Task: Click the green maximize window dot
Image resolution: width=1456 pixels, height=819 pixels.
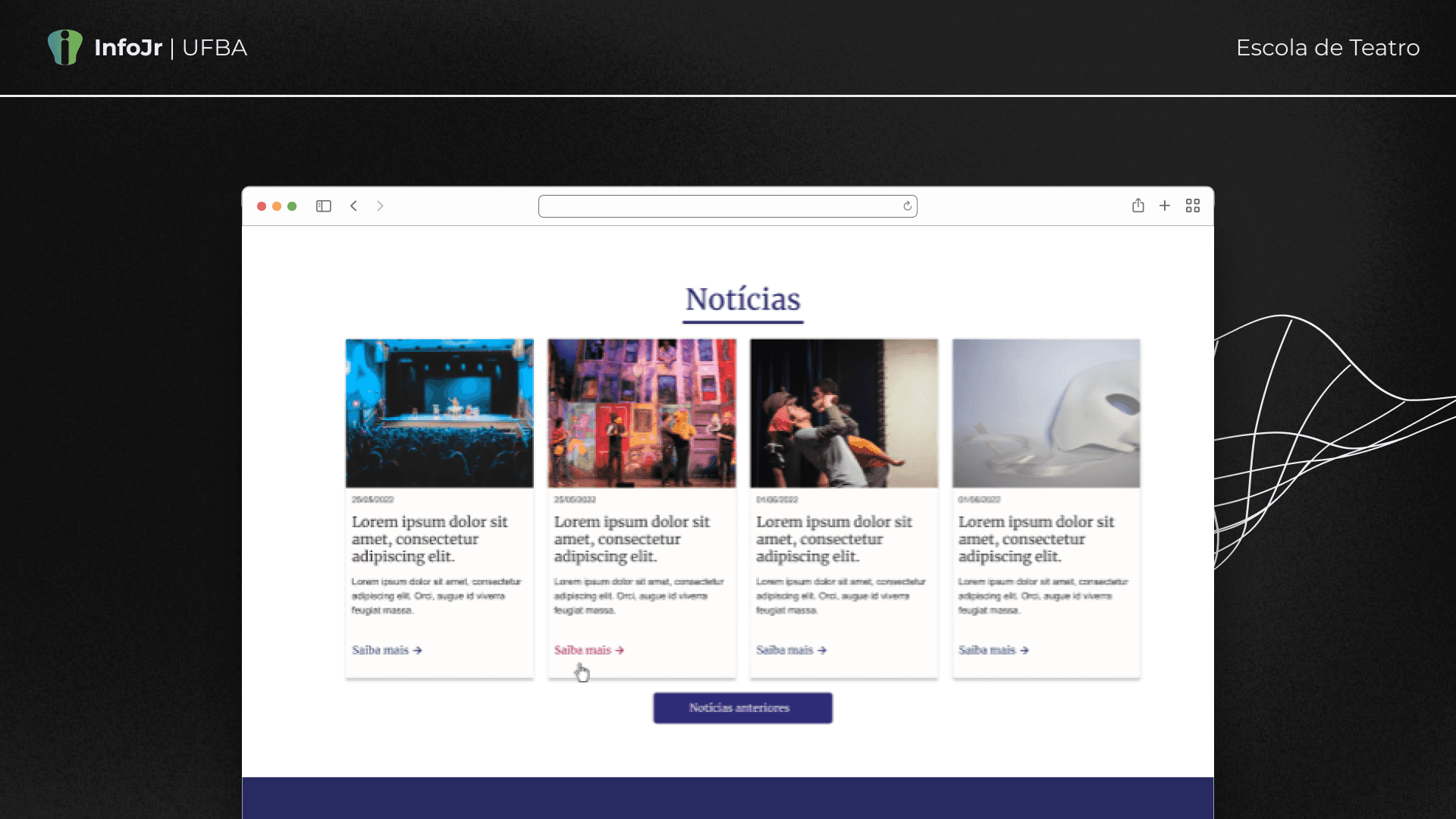Action: pos(292,206)
